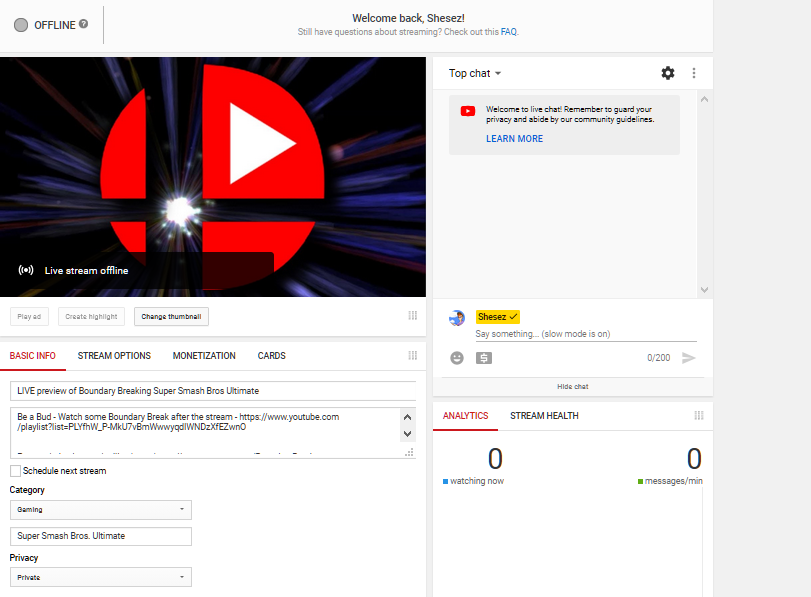Screen dimensions: 811x597
Task: Click the gray offline status circle
Action: tap(21, 25)
